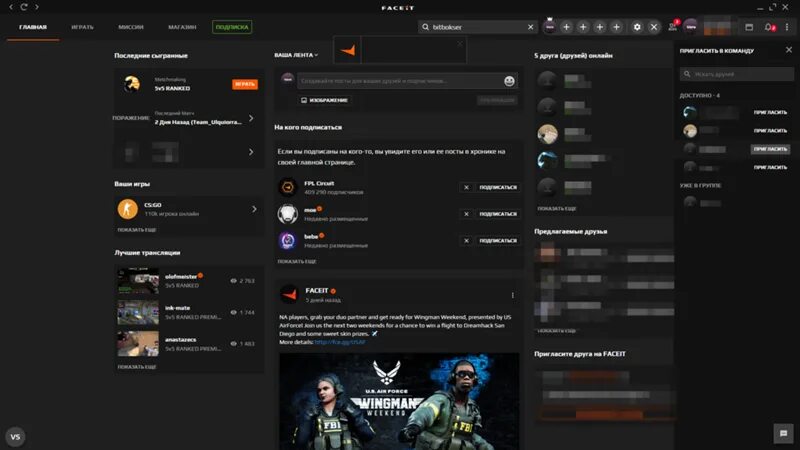
Task: Clear the bitbokser search with the X
Action: tap(531, 27)
